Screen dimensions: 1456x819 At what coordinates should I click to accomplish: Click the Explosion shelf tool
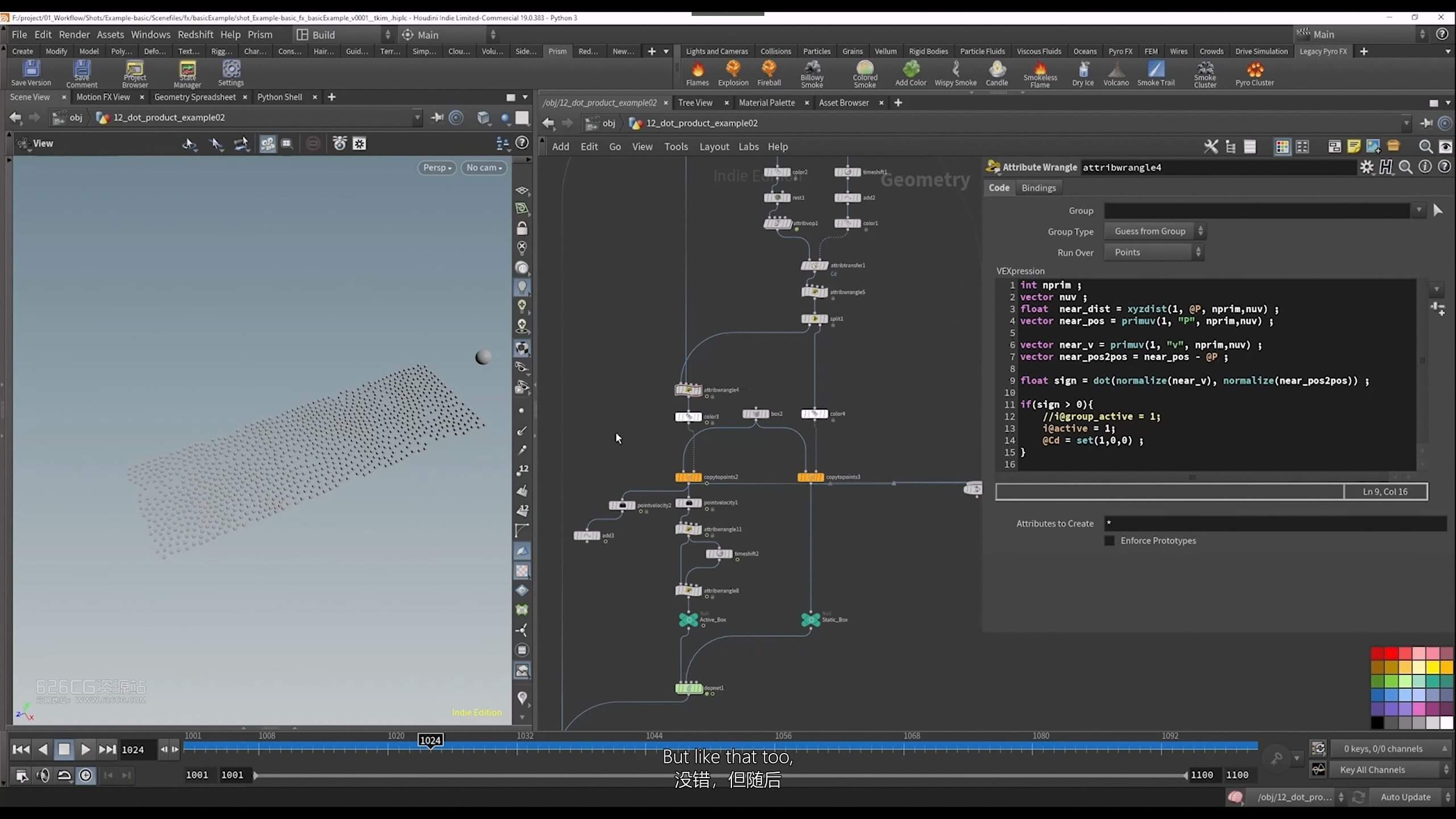coord(733,74)
